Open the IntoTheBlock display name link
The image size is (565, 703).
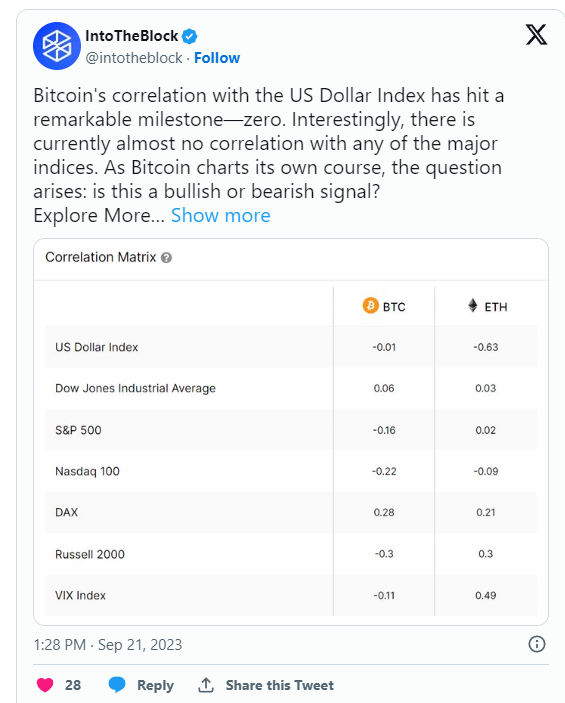(132, 36)
